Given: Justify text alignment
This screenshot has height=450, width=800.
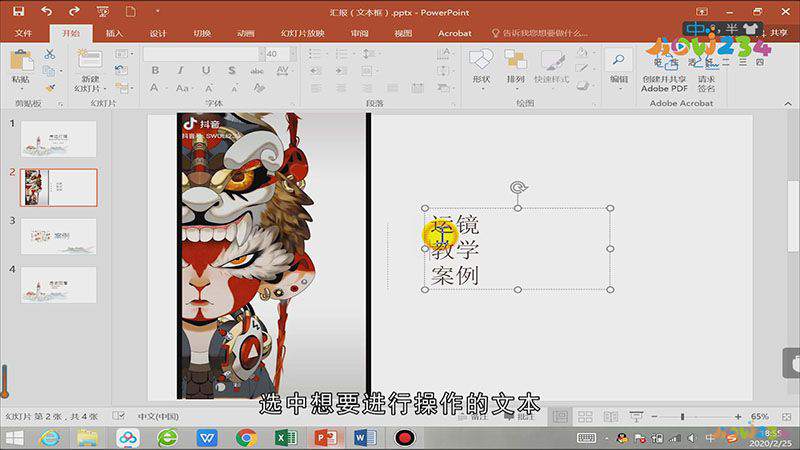Looking at the screenshot, I should (x=392, y=88).
